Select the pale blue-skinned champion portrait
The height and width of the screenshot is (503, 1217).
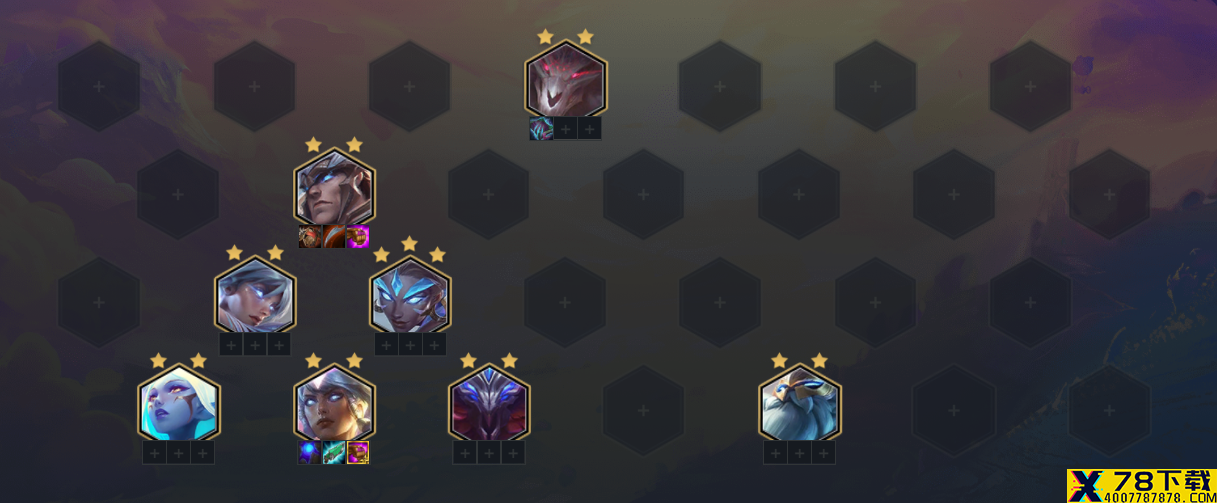coord(178,404)
